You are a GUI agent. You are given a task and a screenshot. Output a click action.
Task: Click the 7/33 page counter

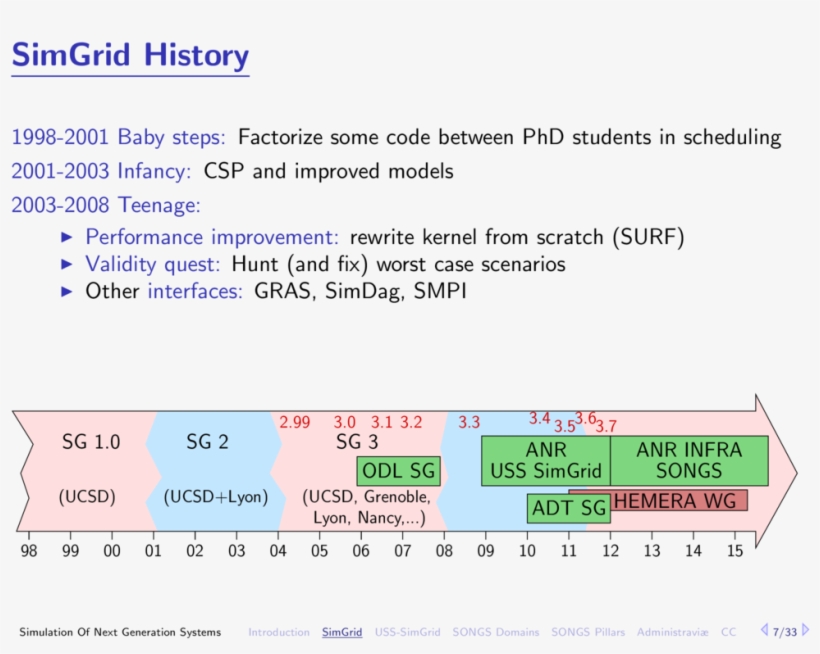point(784,632)
